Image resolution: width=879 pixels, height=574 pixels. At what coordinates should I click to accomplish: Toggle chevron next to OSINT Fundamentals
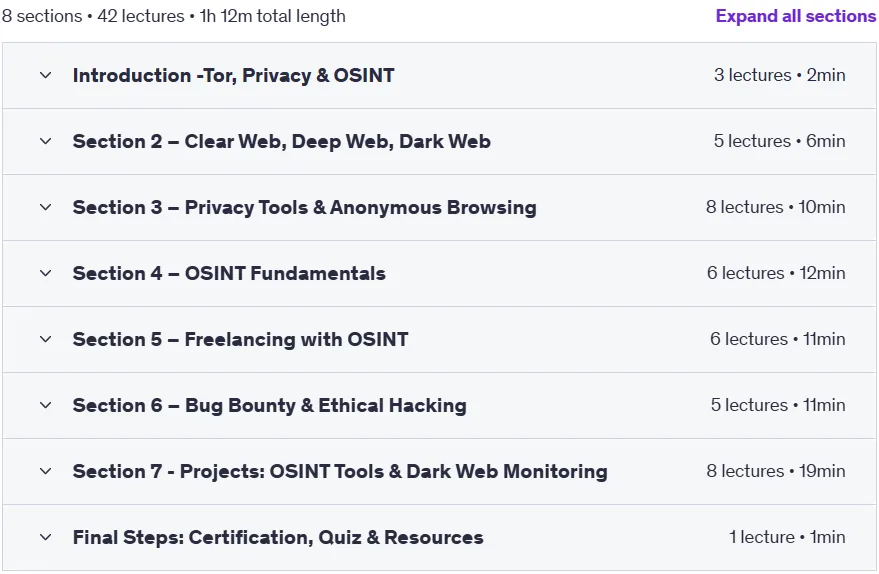(x=45, y=273)
